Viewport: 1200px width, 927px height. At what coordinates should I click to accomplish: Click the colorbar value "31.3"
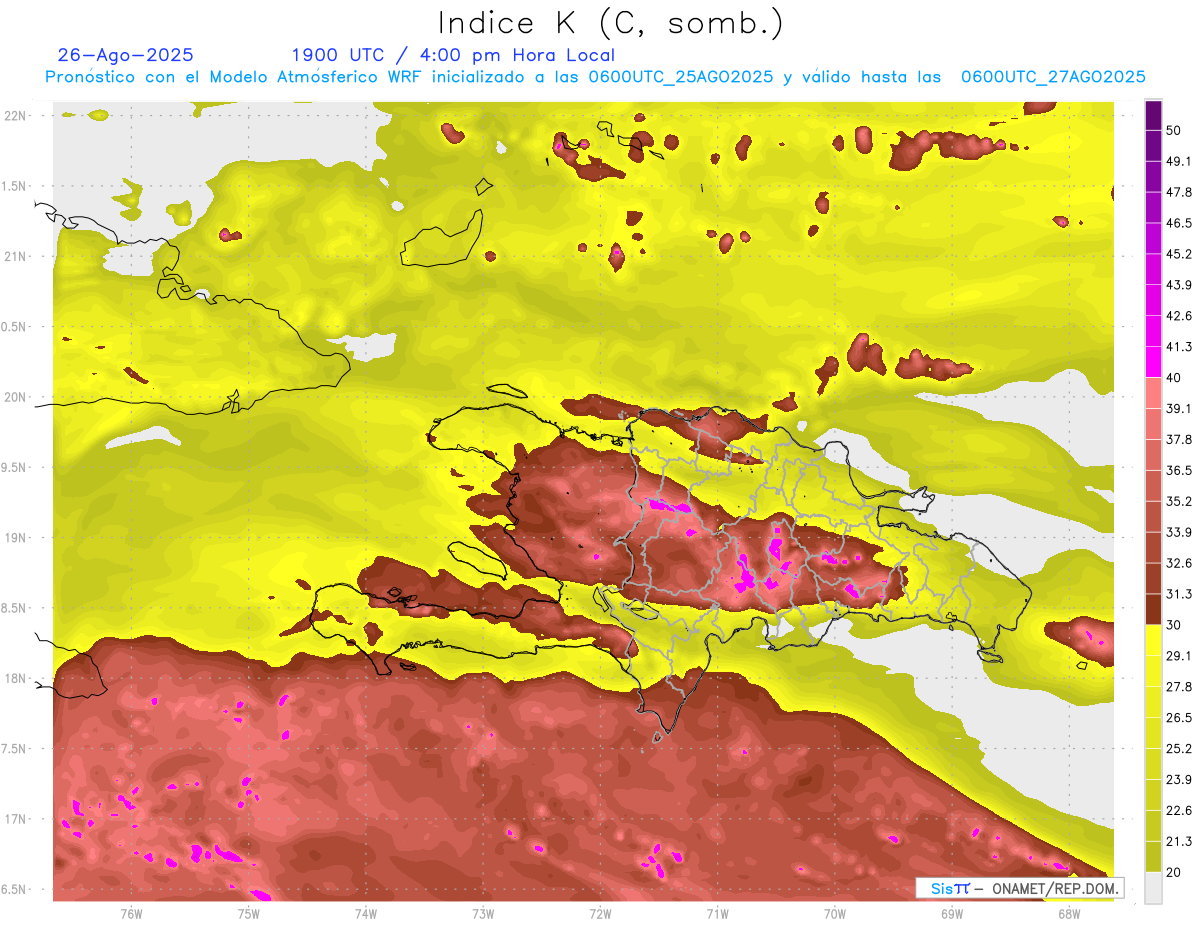1179,594
